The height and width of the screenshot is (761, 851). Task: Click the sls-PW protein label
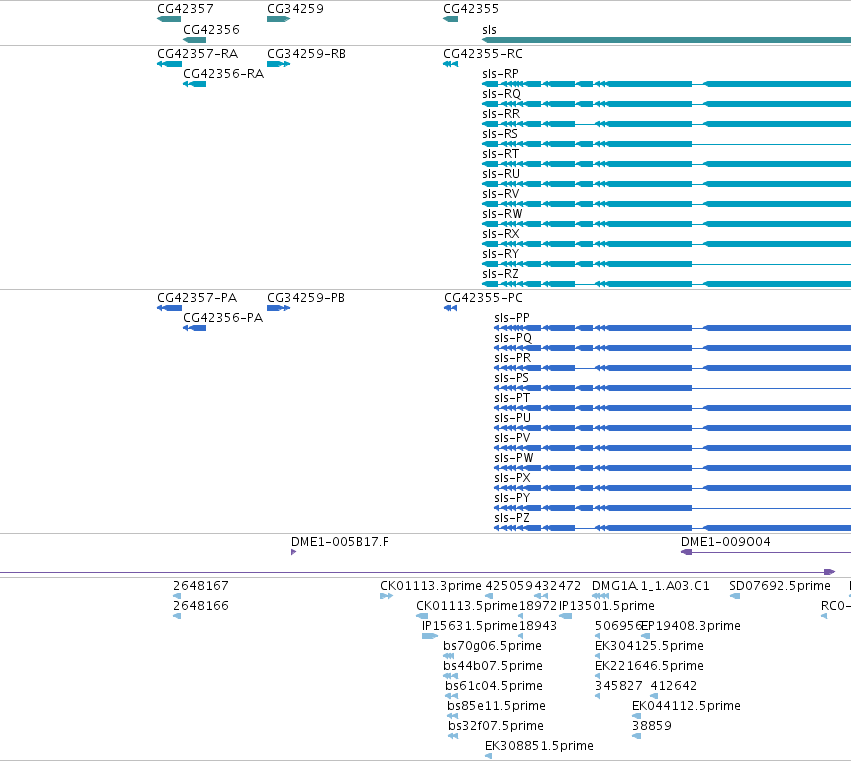(x=513, y=458)
